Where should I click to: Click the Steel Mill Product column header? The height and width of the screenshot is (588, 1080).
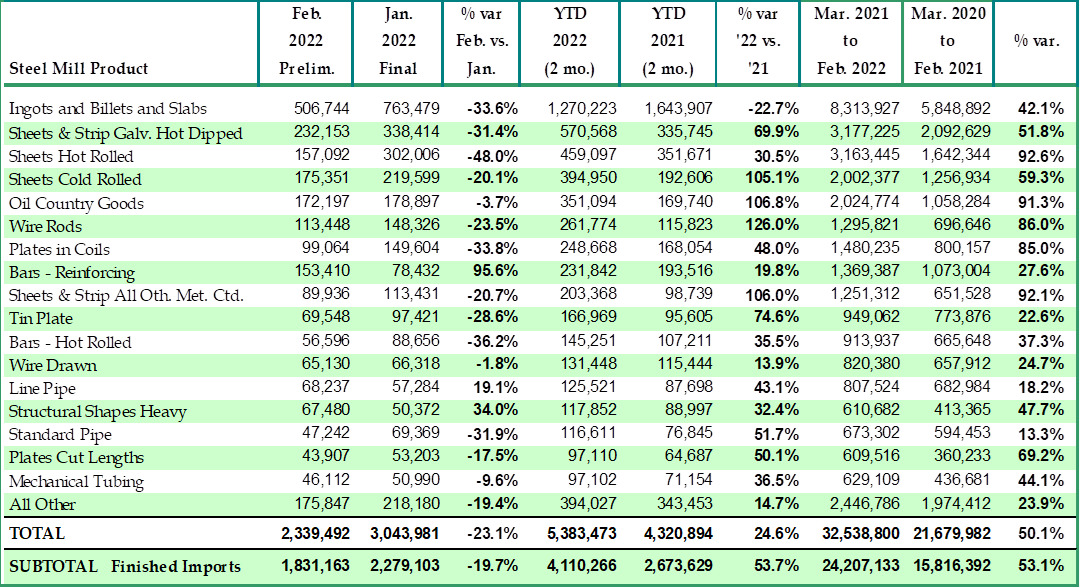tap(79, 68)
